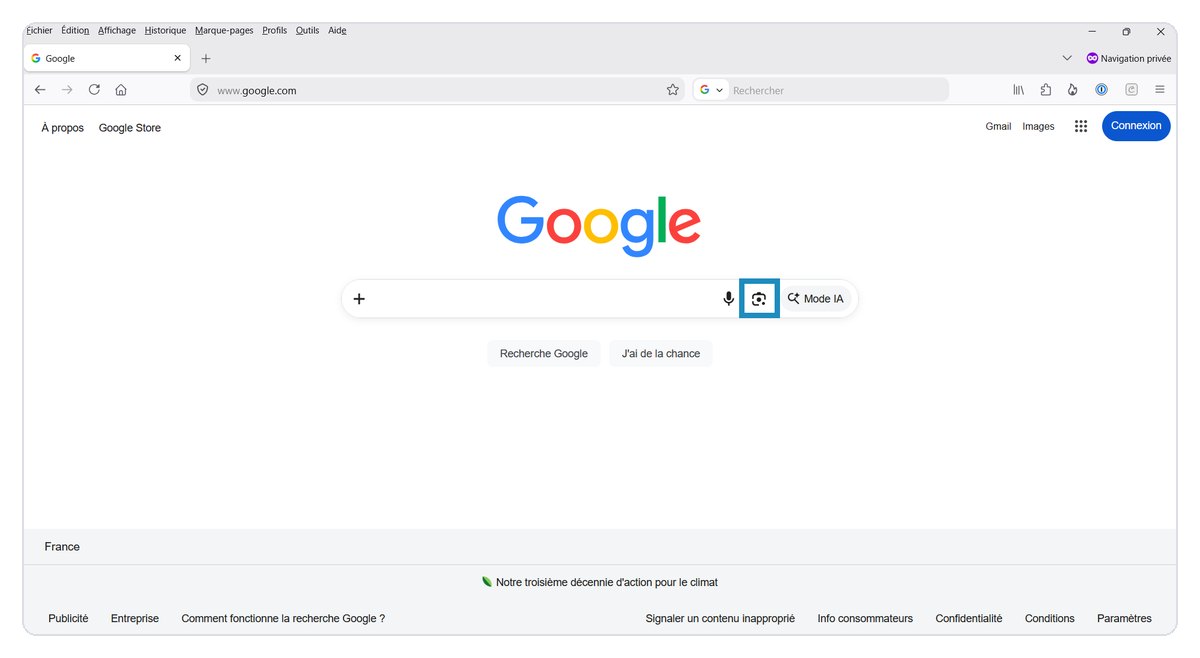Image resolution: width=1200 pixels, height=658 pixels.
Task: Open the library bookshelf icon
Action: tap(1019, 90)
